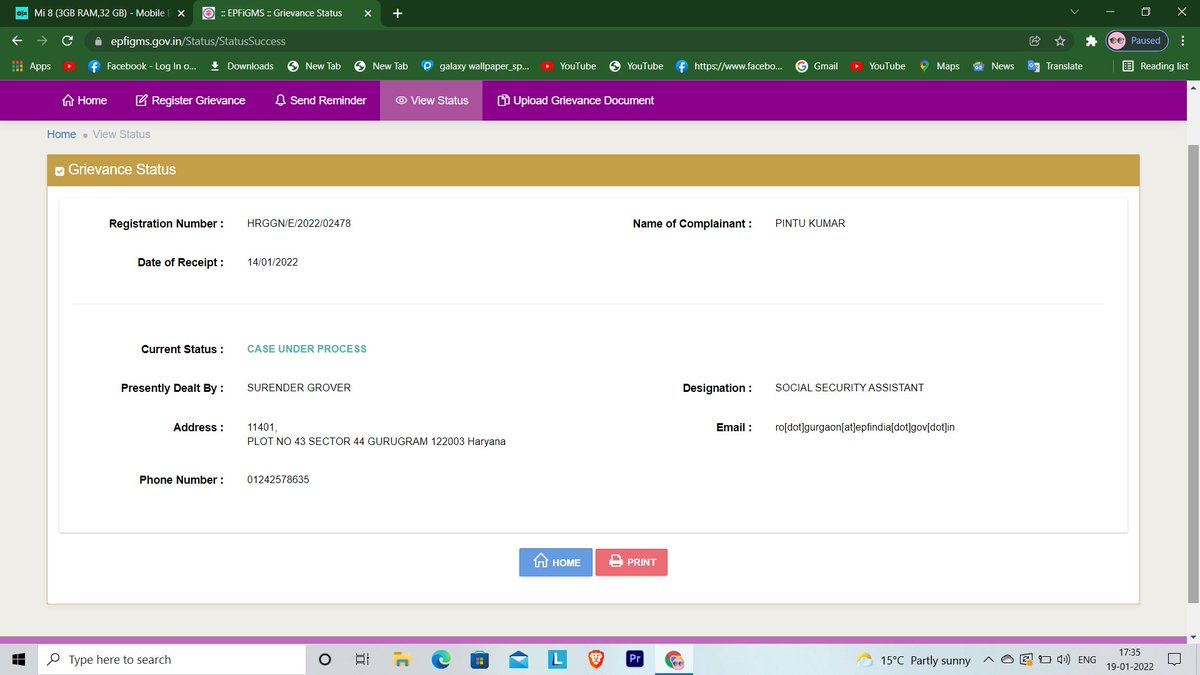Open the News bookmark

pyautogui.click(x=993, y=66)
